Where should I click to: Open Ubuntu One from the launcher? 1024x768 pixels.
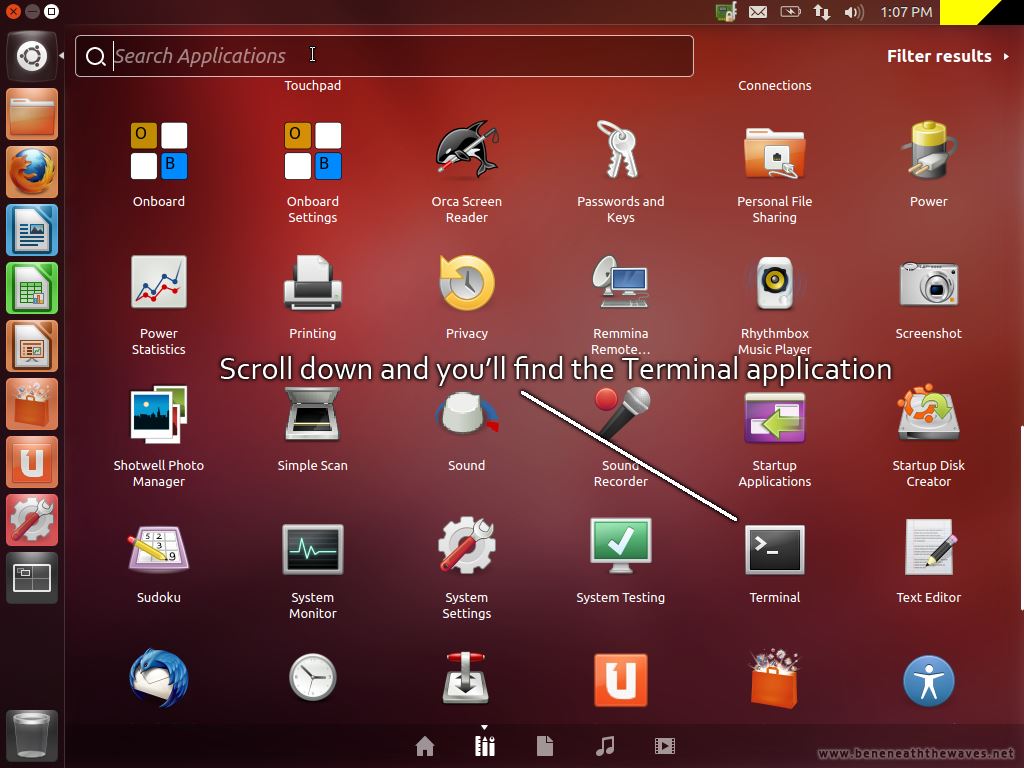(x=32, y=463)
